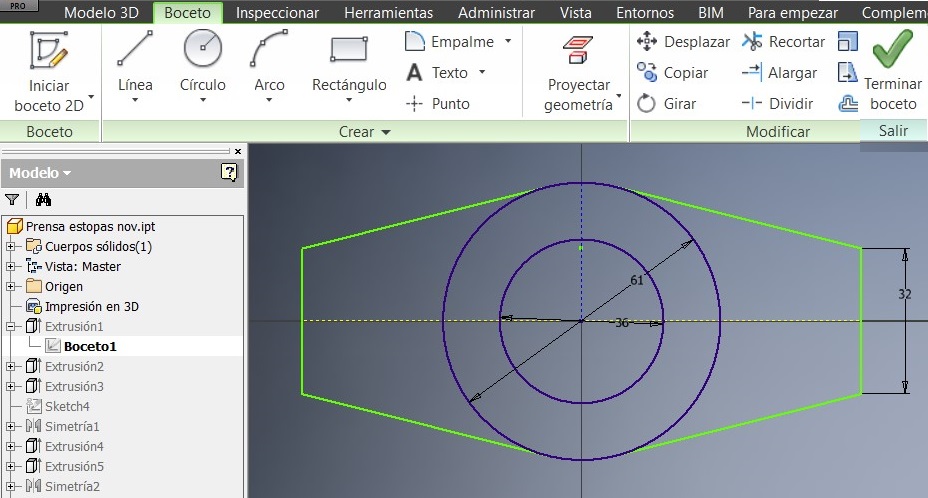Select Boceto1 in the browser tree
Viewport: 928px width, 498px height.
90,346
